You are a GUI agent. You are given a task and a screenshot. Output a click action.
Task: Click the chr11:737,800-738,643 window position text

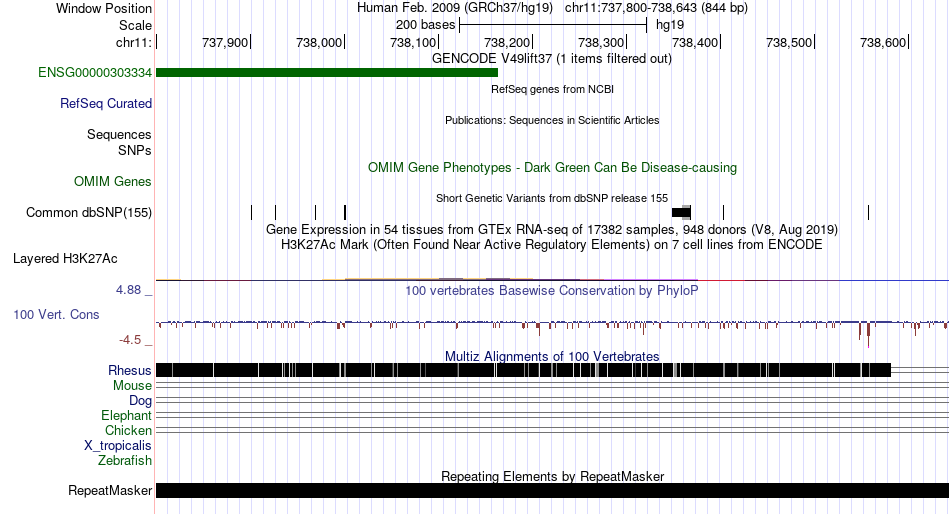pyautogui.click(x=656, y=8)
